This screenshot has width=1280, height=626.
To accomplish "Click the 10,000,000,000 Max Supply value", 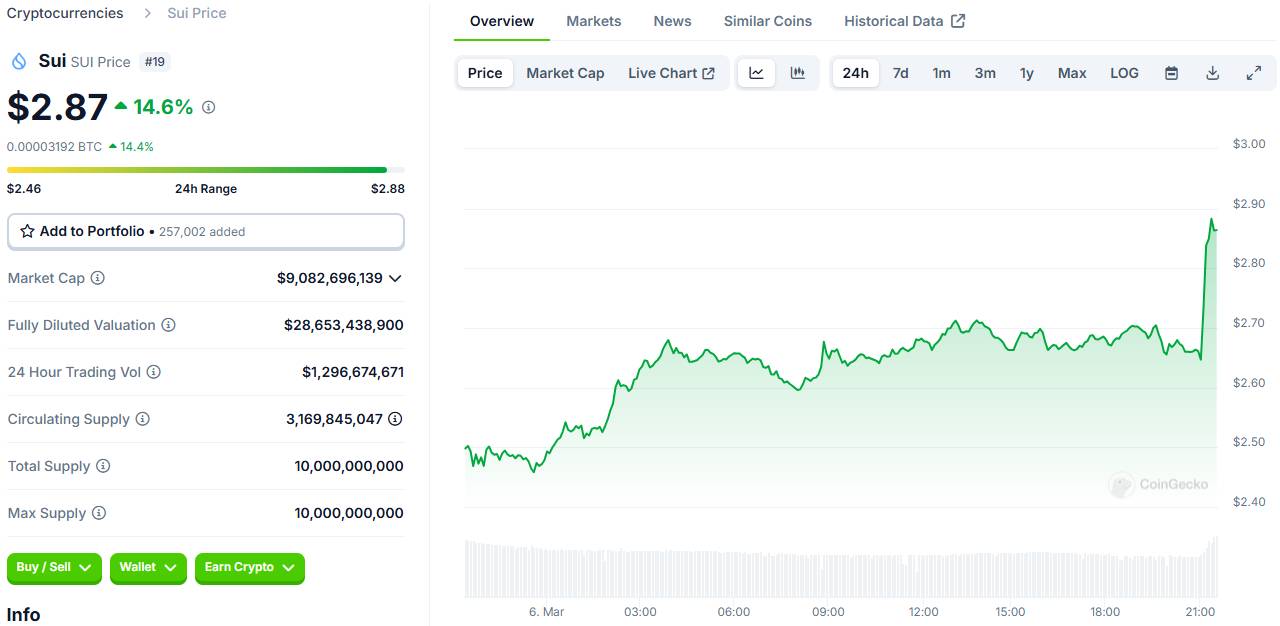I will (x=349, y=513).
